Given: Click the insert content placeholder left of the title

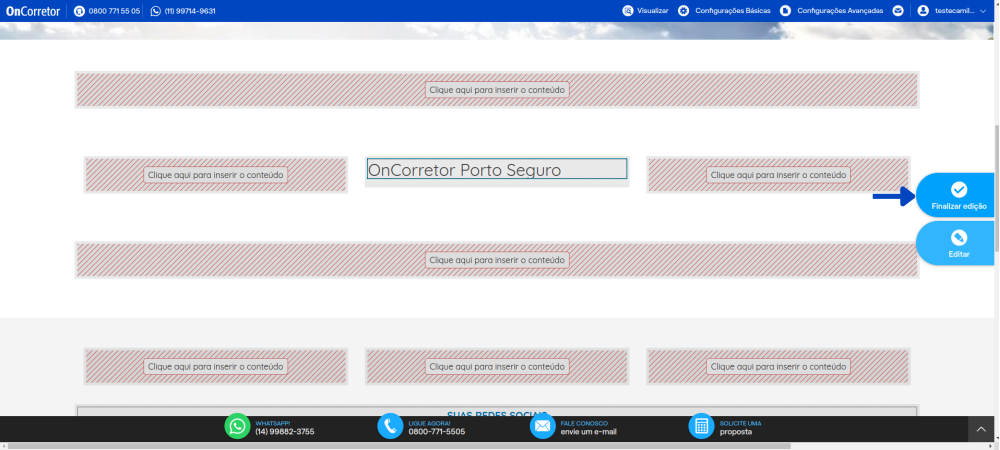Looking at the screenshot, I should 216,175.
